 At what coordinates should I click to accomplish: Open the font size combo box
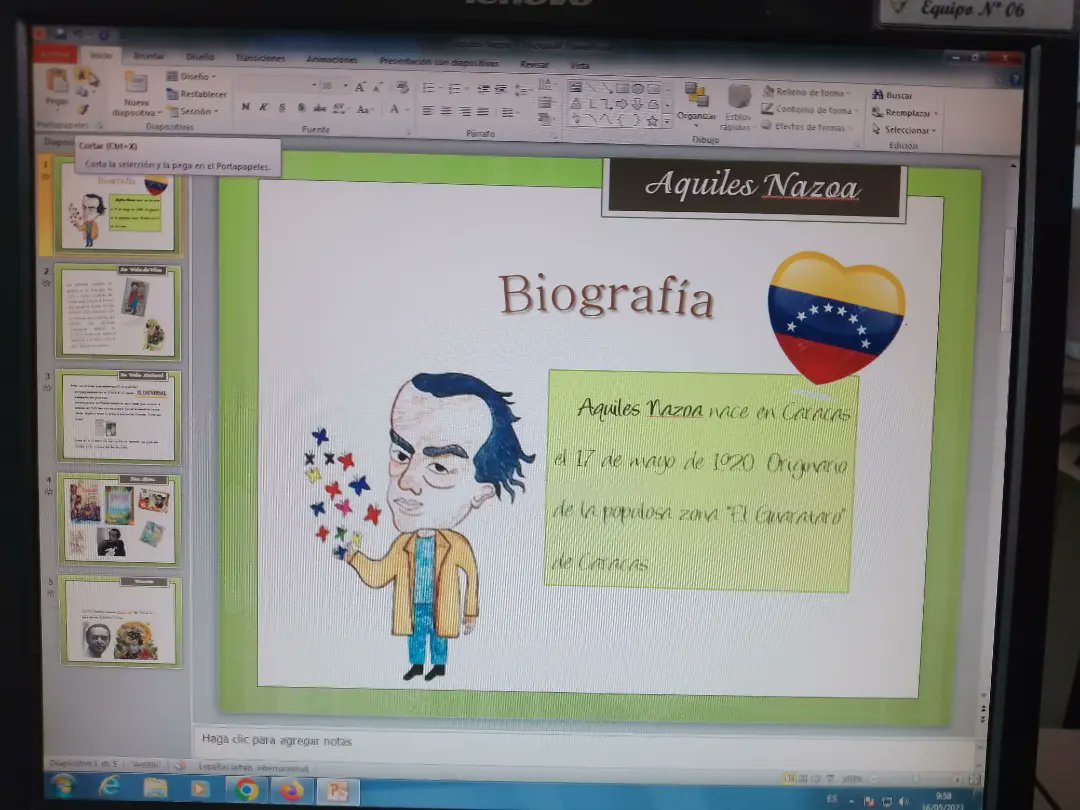point(334,85)
